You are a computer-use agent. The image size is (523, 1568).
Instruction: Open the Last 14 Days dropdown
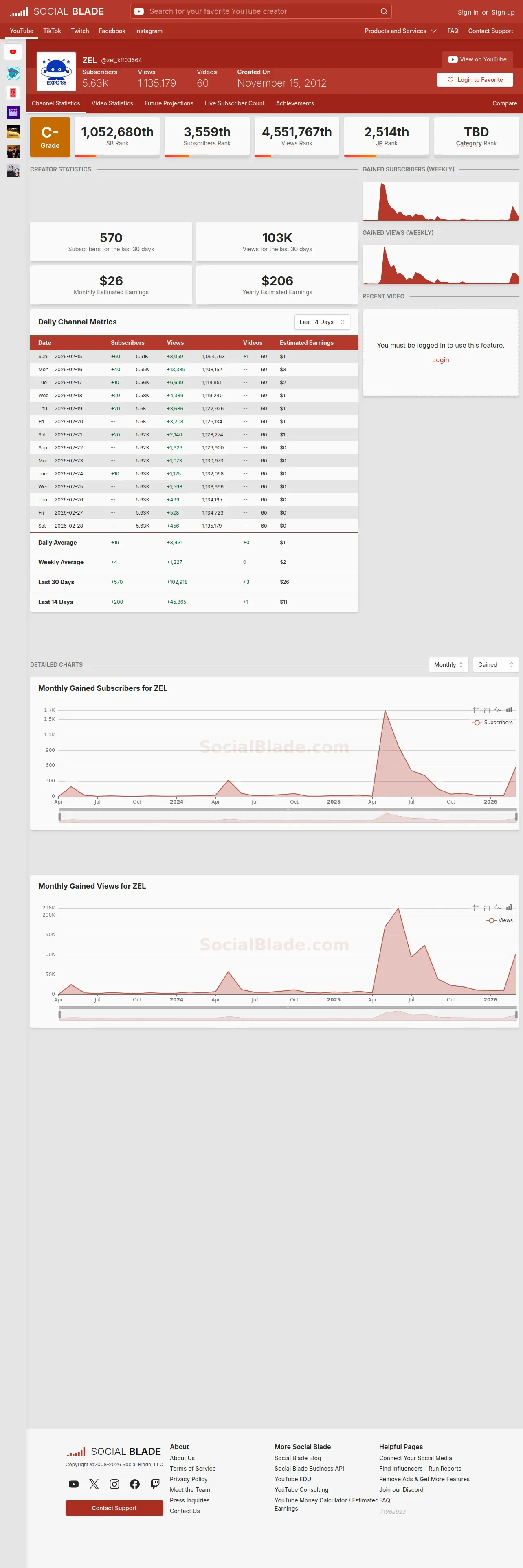tap(322, 322)
